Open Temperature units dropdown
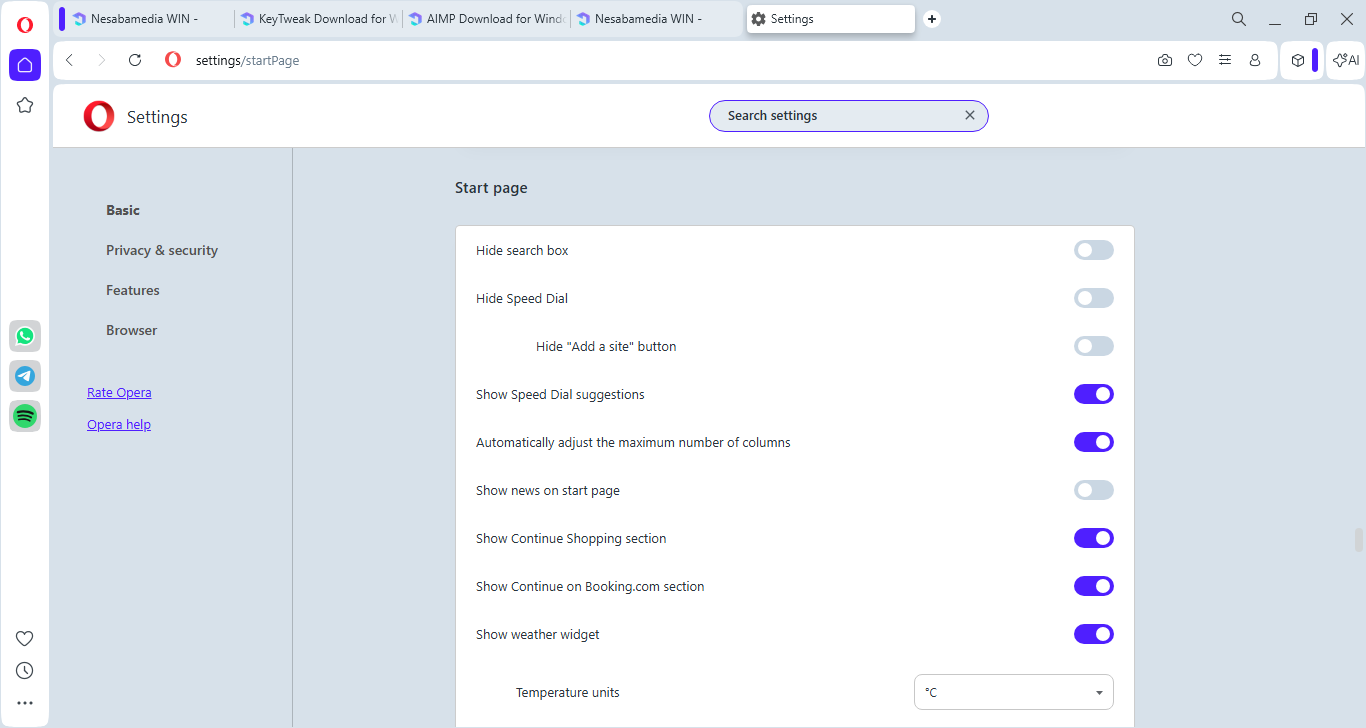 click(x=1013, y=692)
